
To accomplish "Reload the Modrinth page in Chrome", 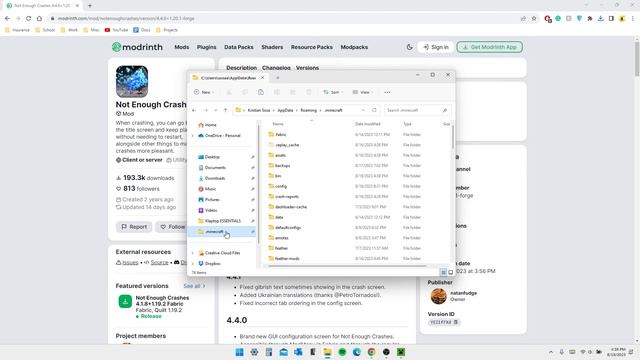I will click(x=29, y=18).
